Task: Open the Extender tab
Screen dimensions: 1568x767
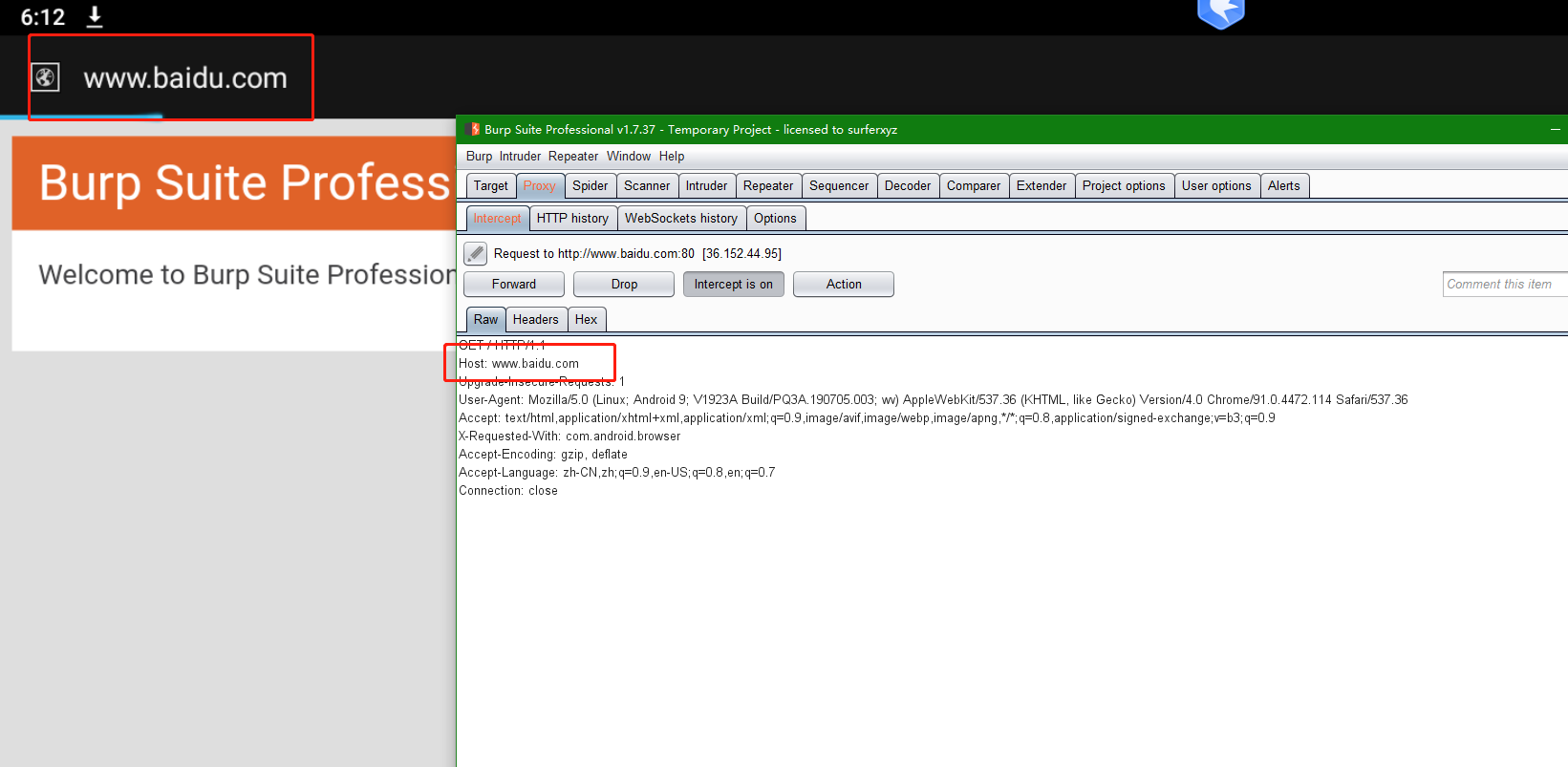Action: [1042, 186]
